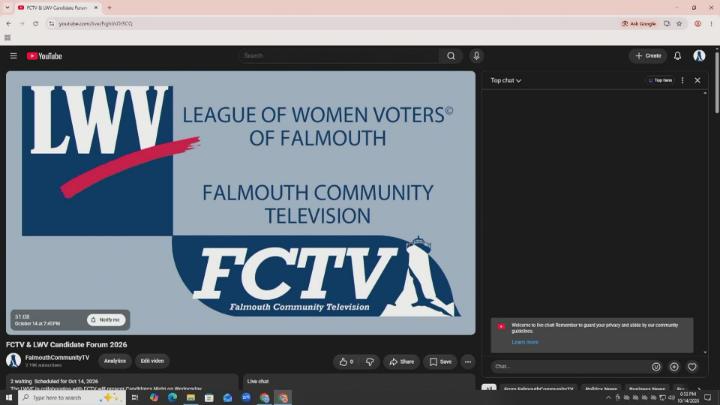Click the Ask Google button in address bar
This screenshot has width=720, height=405.
(x=639, y=23)
